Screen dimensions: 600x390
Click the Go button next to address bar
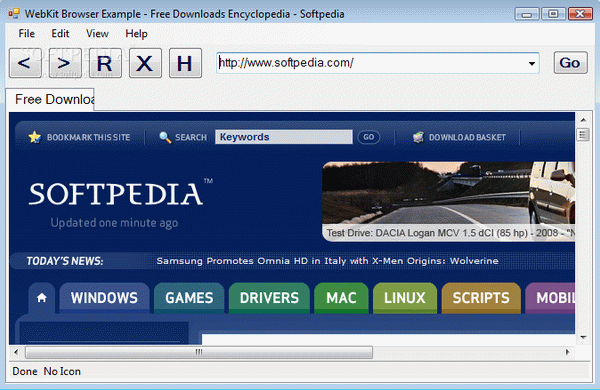pyautogui.click(x=570, y=63)
